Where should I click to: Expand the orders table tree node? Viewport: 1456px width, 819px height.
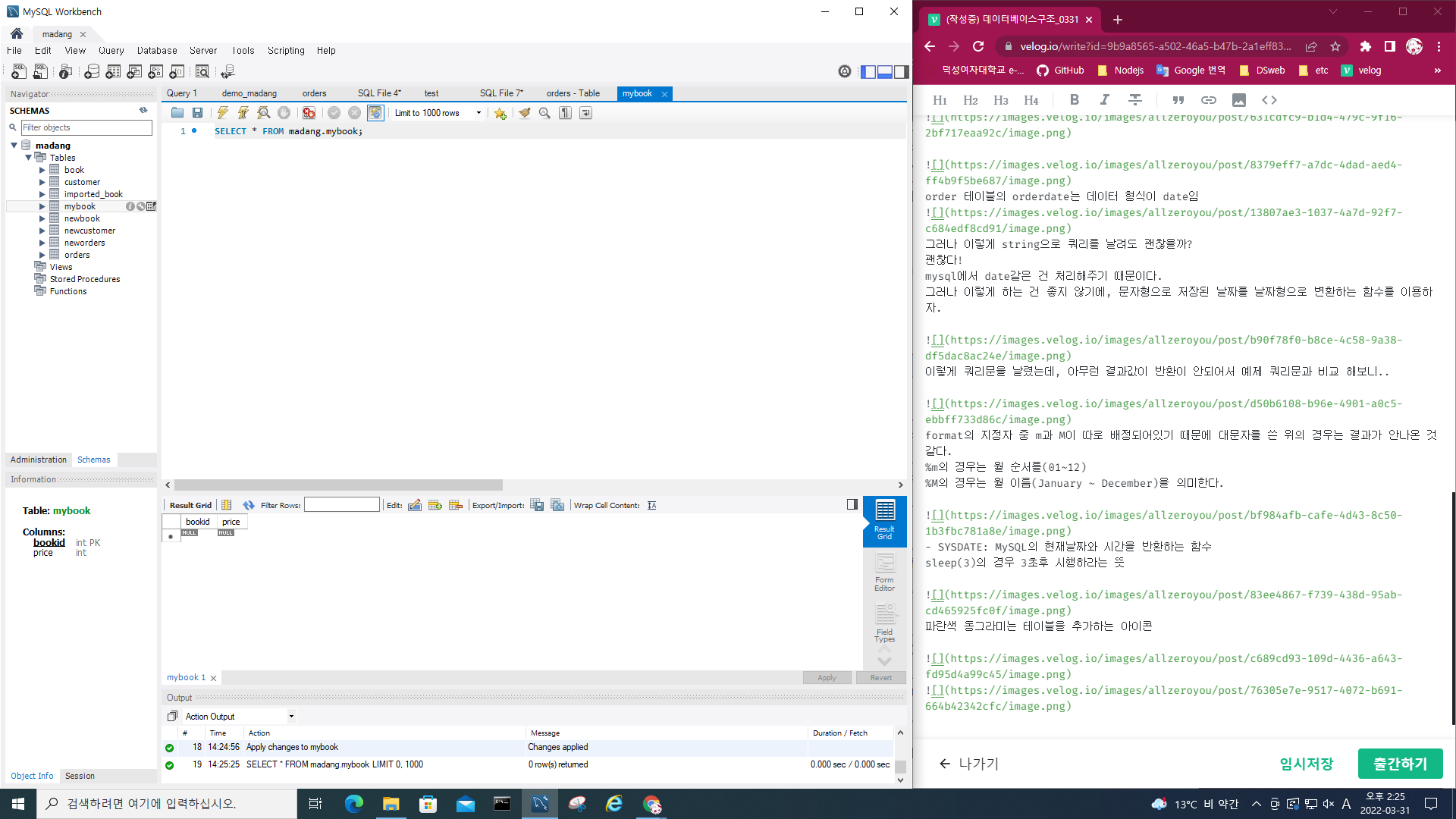[42, 255]
